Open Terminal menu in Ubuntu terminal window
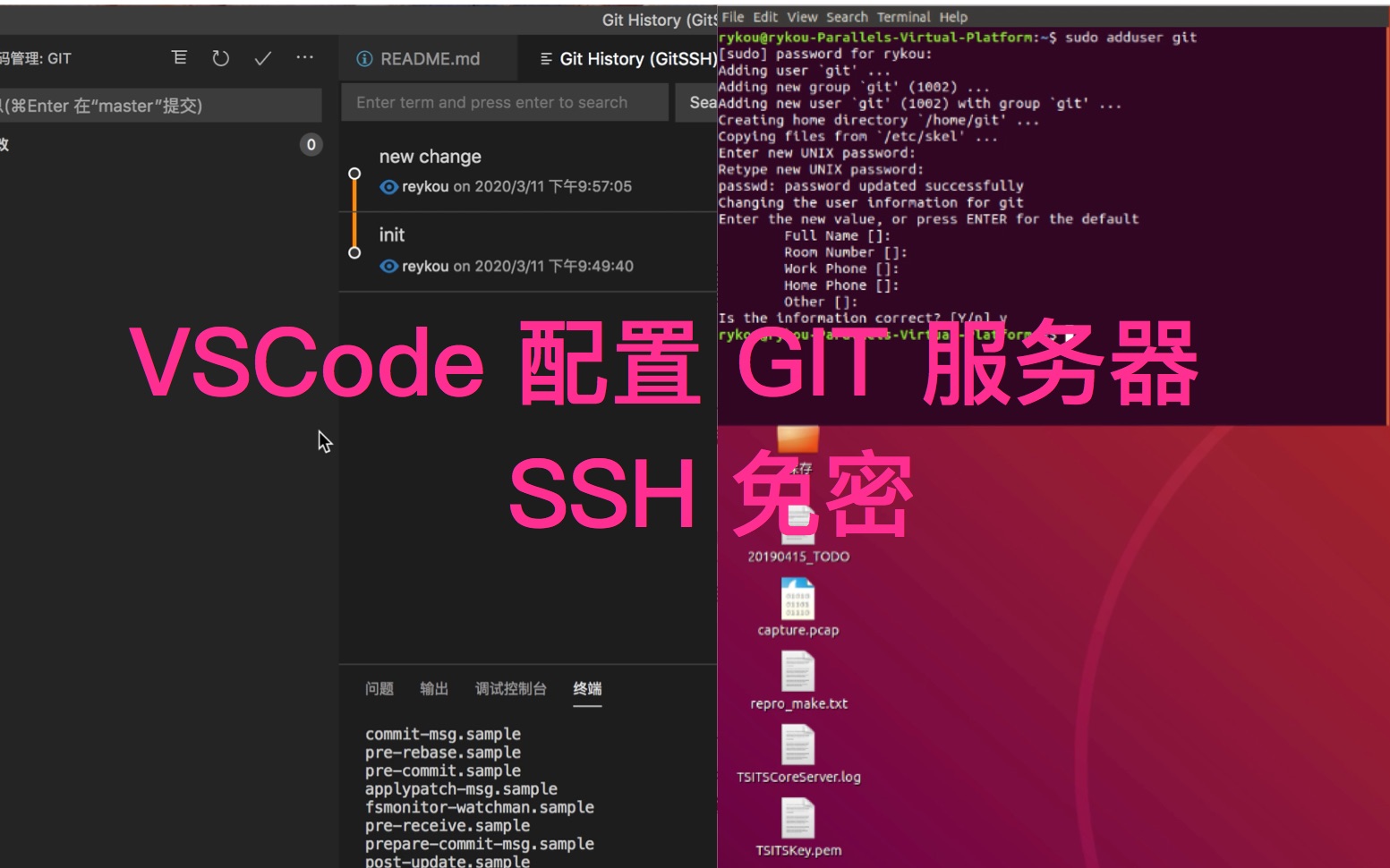This screenshot has height=868, width=1390. pyautogui.click(x=904, y=17)
